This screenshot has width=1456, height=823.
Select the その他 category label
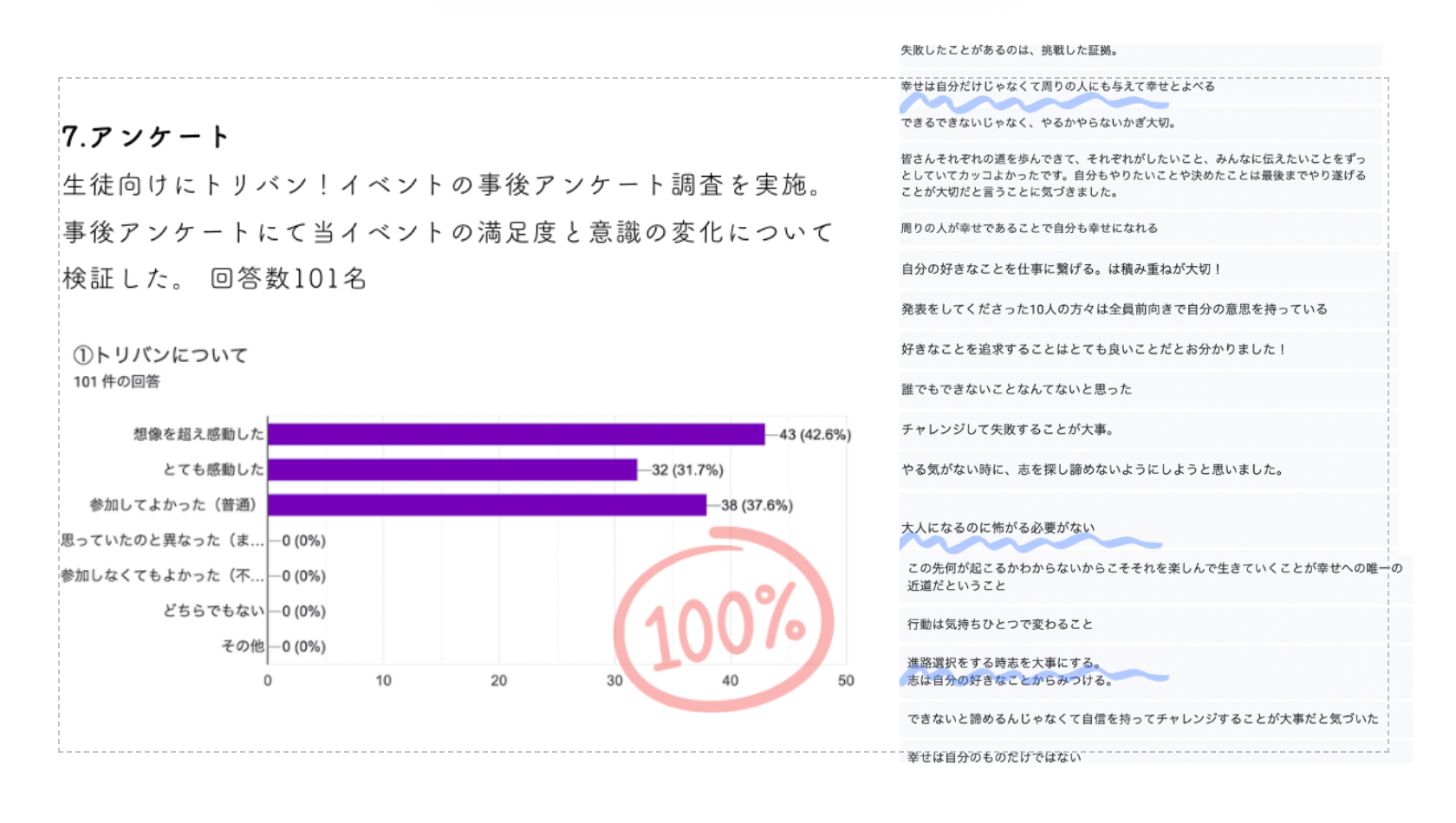coord(243,646)
